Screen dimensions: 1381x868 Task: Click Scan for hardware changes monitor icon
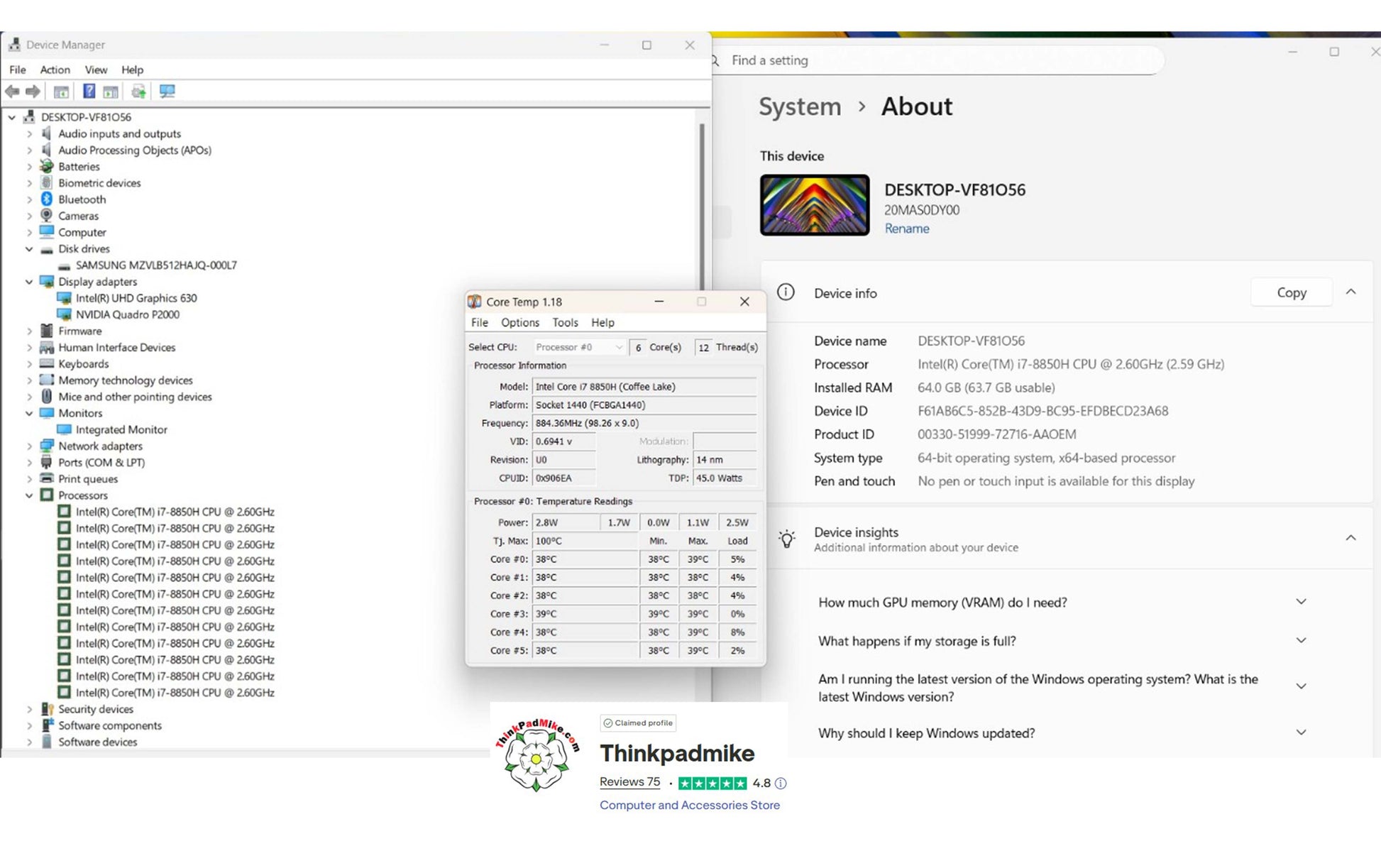click(x=167, y=92)
